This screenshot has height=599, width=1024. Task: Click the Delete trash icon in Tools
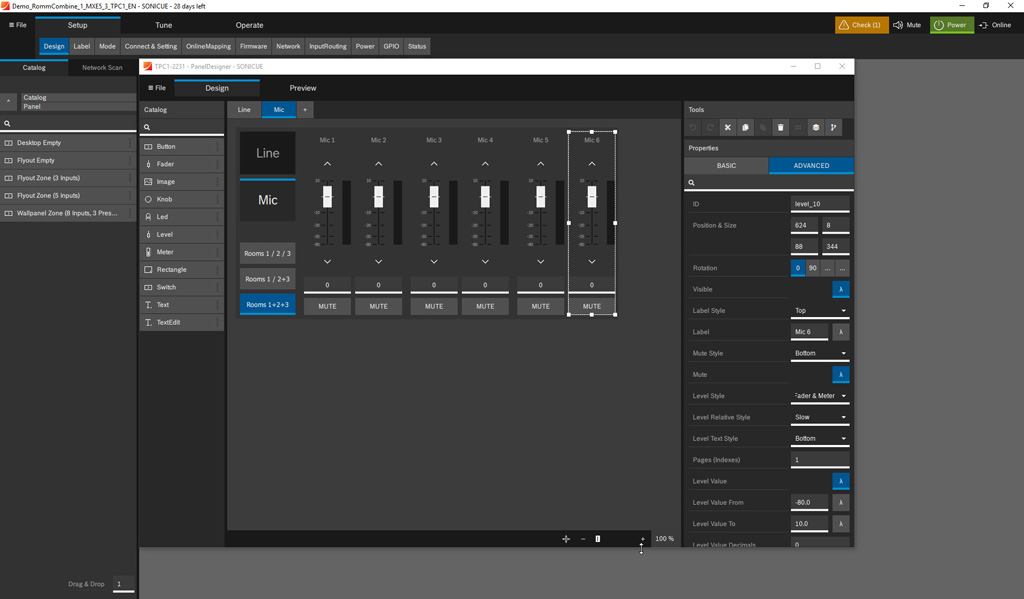[x=781, y=128]
